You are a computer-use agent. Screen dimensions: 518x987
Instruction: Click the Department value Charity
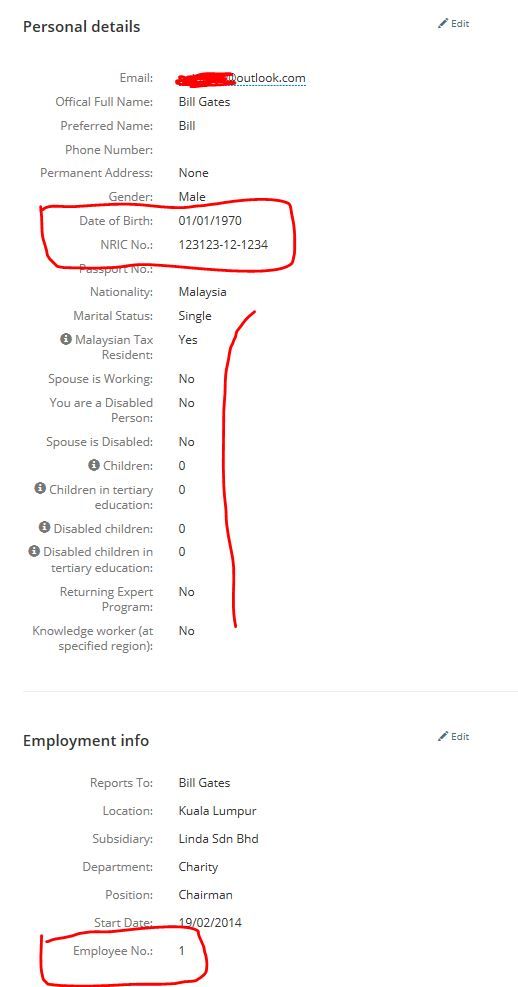tap(198, 867)
